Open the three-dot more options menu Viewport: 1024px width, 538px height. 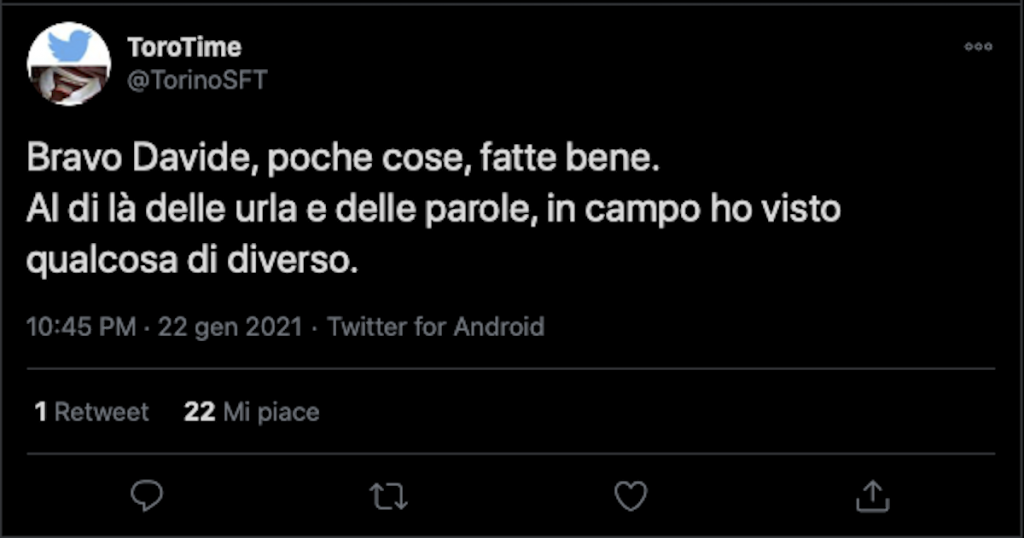pyautogui.click(x=978, y=47)
